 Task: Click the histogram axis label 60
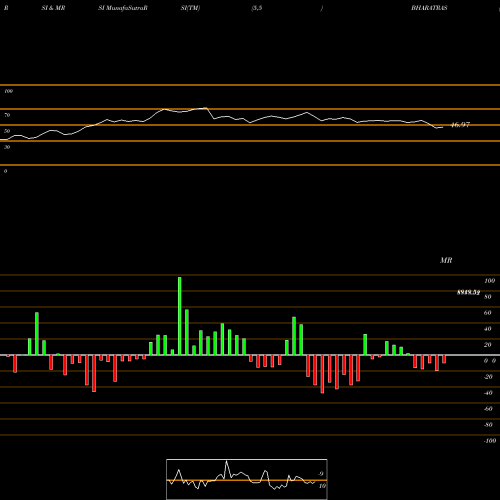point(488,313)
